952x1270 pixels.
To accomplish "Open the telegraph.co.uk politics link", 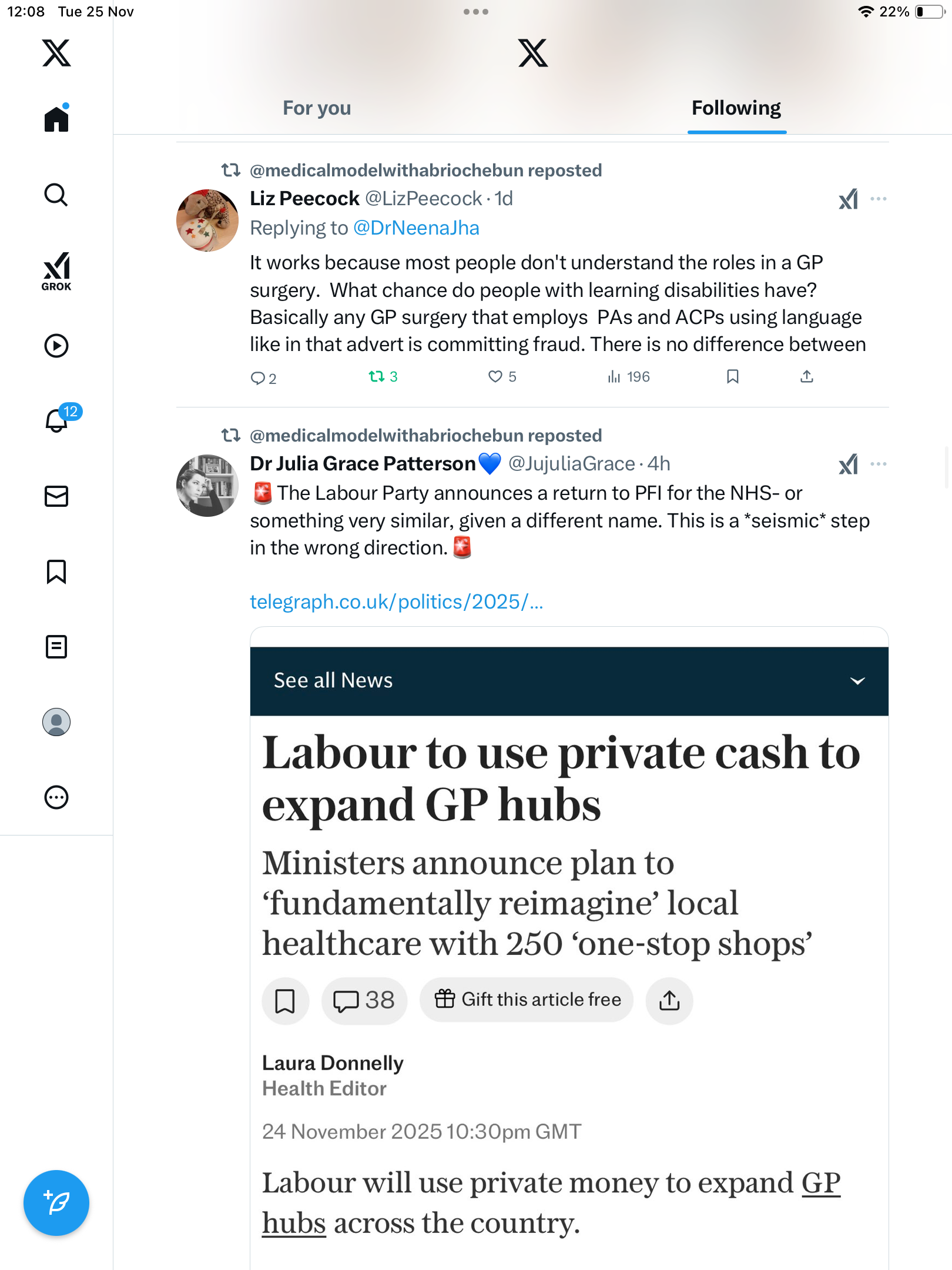I will [x=397, y=602].
